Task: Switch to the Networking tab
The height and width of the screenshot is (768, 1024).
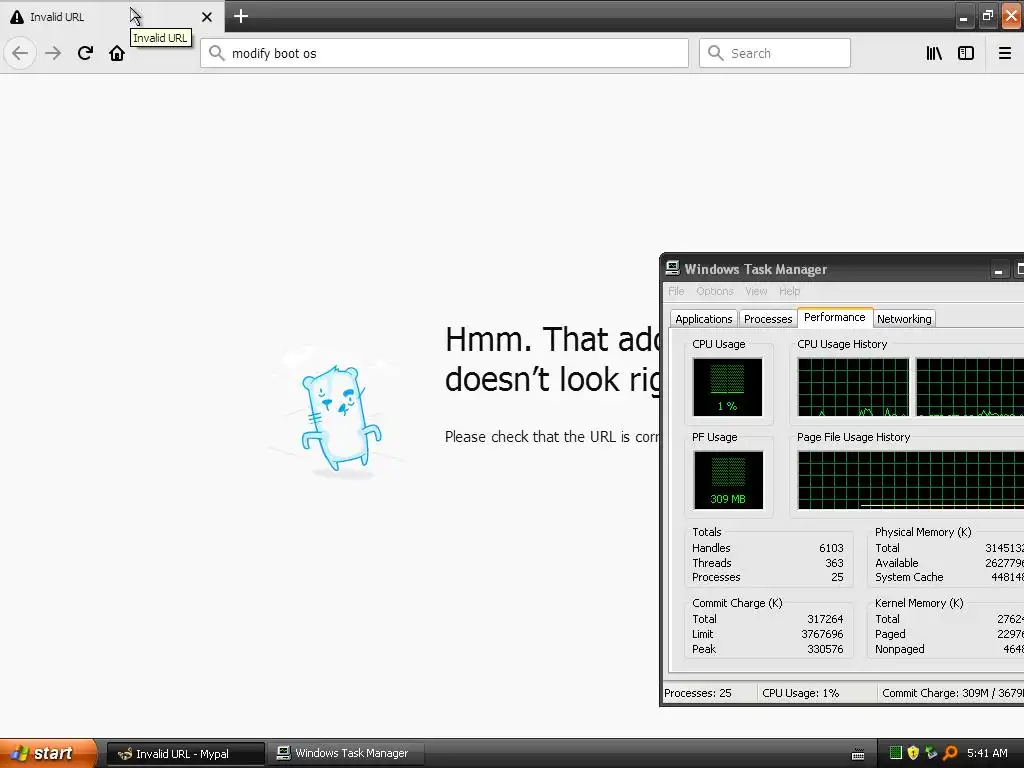Action: [904, 319]
